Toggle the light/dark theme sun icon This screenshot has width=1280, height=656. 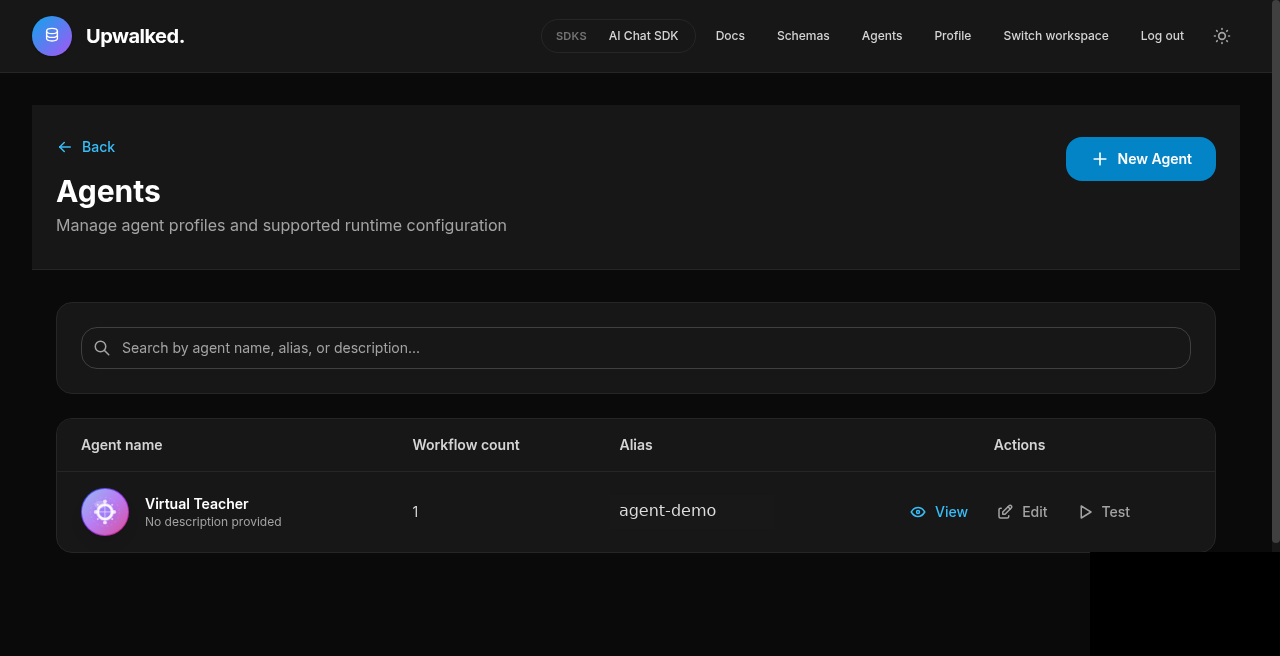coord(1221,36)
